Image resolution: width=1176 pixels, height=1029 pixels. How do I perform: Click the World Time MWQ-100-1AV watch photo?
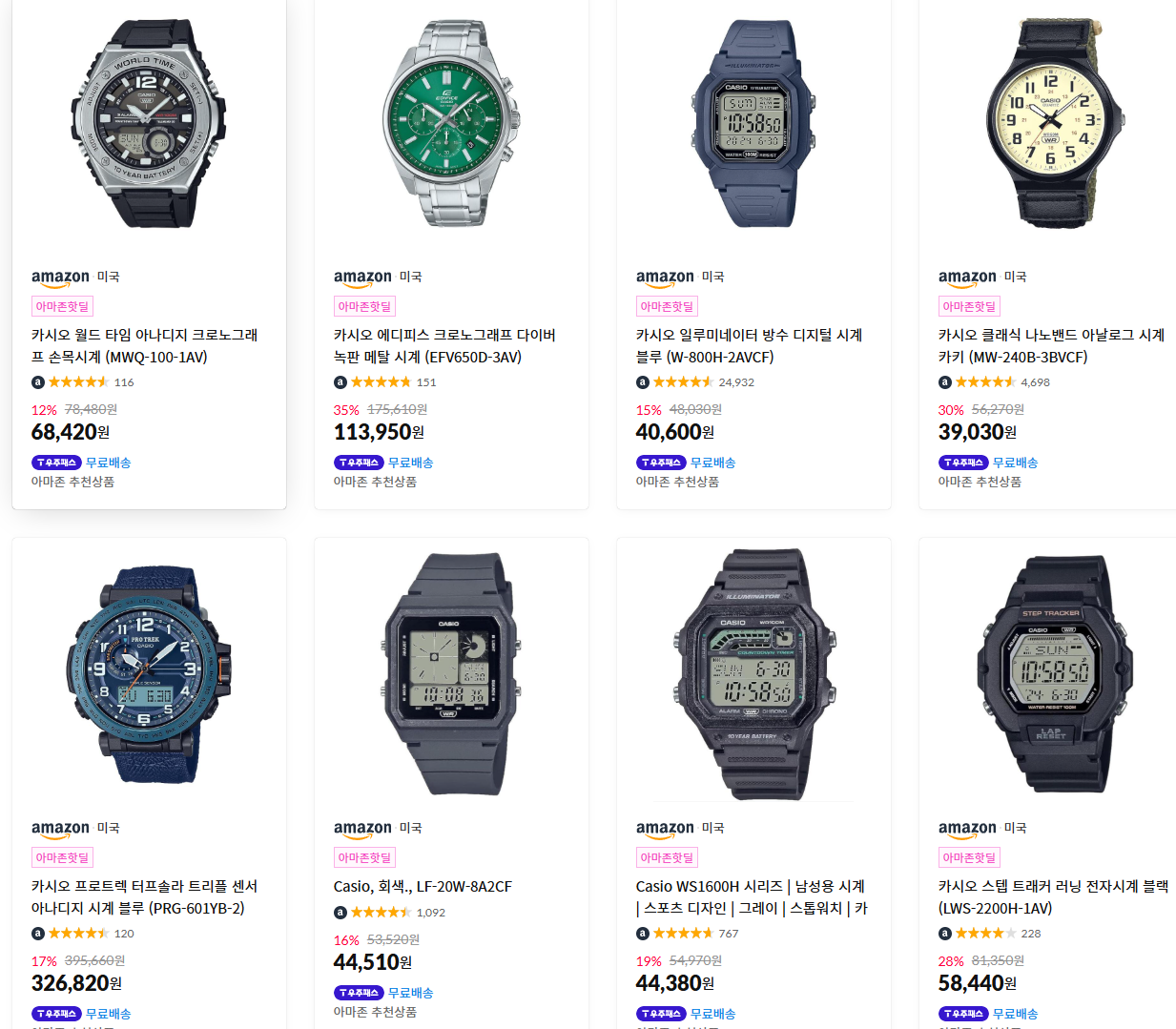click(149, 123)
